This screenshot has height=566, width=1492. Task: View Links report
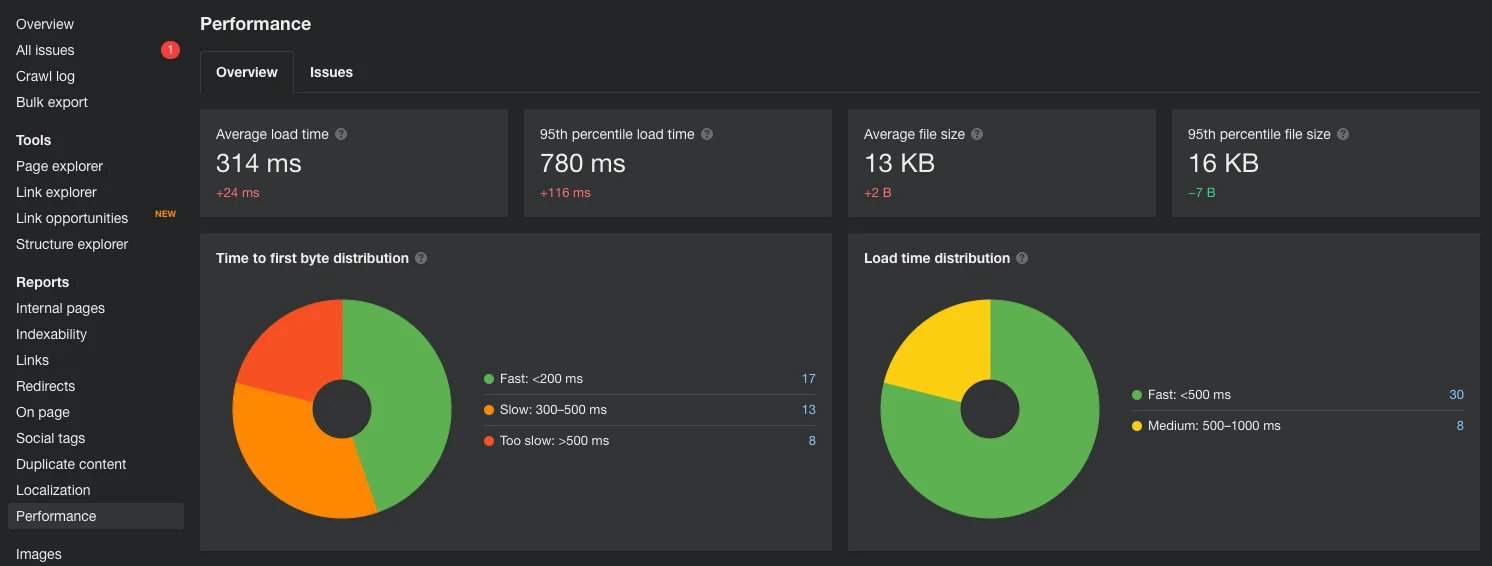[x=32, y=360]
